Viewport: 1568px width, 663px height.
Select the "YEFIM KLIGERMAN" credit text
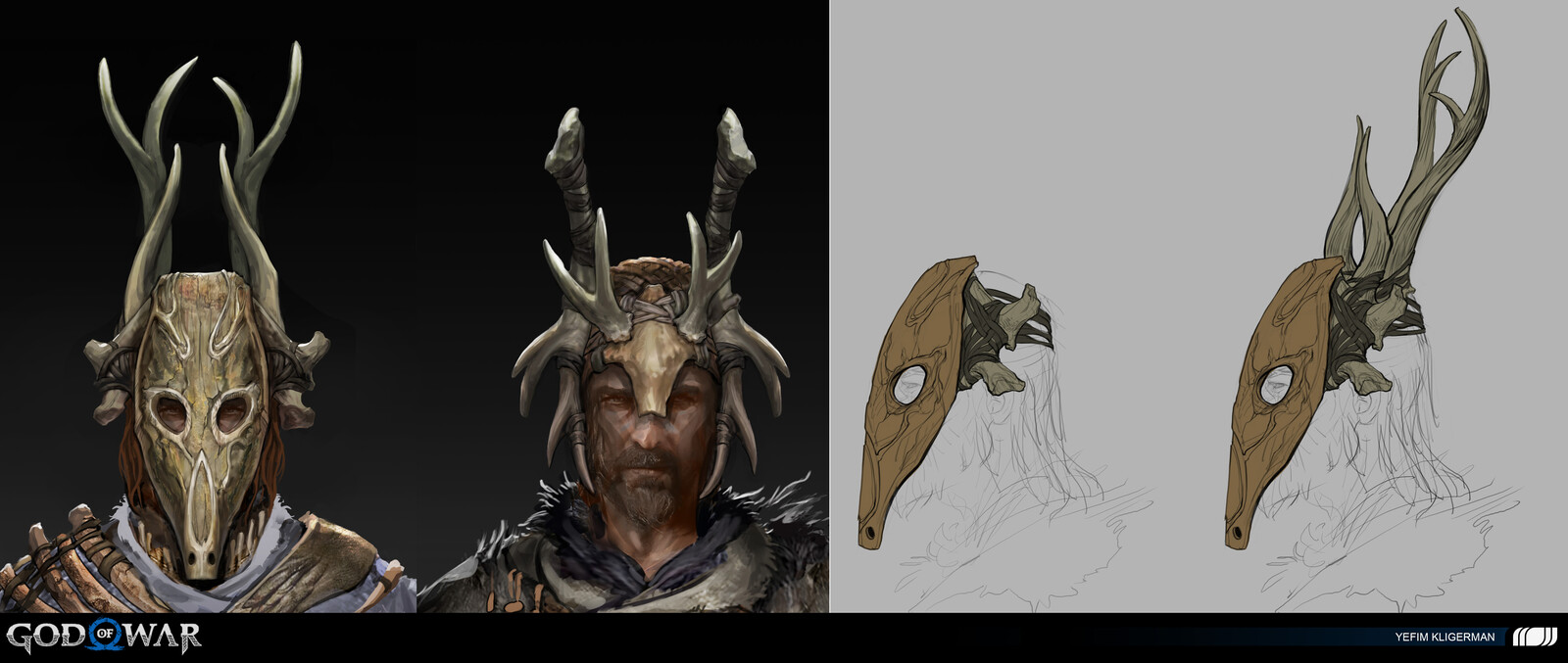tap(1445, 638)
